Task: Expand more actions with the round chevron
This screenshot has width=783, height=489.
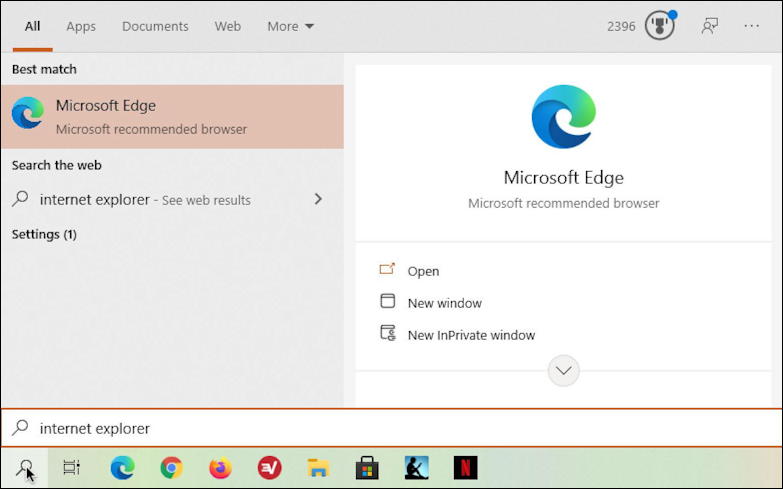Action: (564, 371)
